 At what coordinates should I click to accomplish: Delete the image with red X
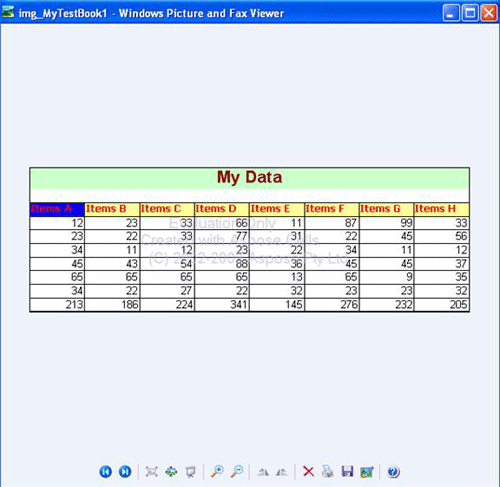[x=308, y=472]
